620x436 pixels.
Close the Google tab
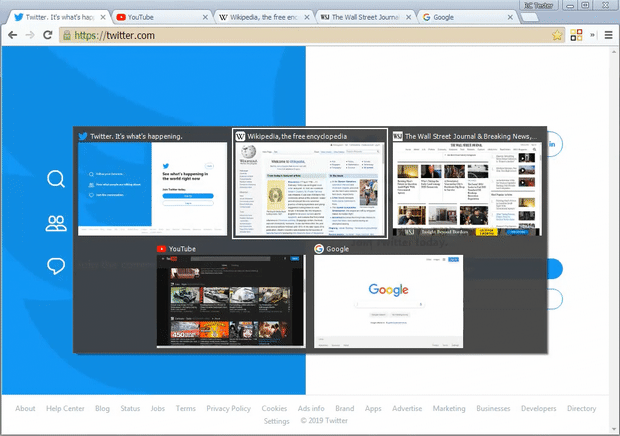[x=510, y=17]
